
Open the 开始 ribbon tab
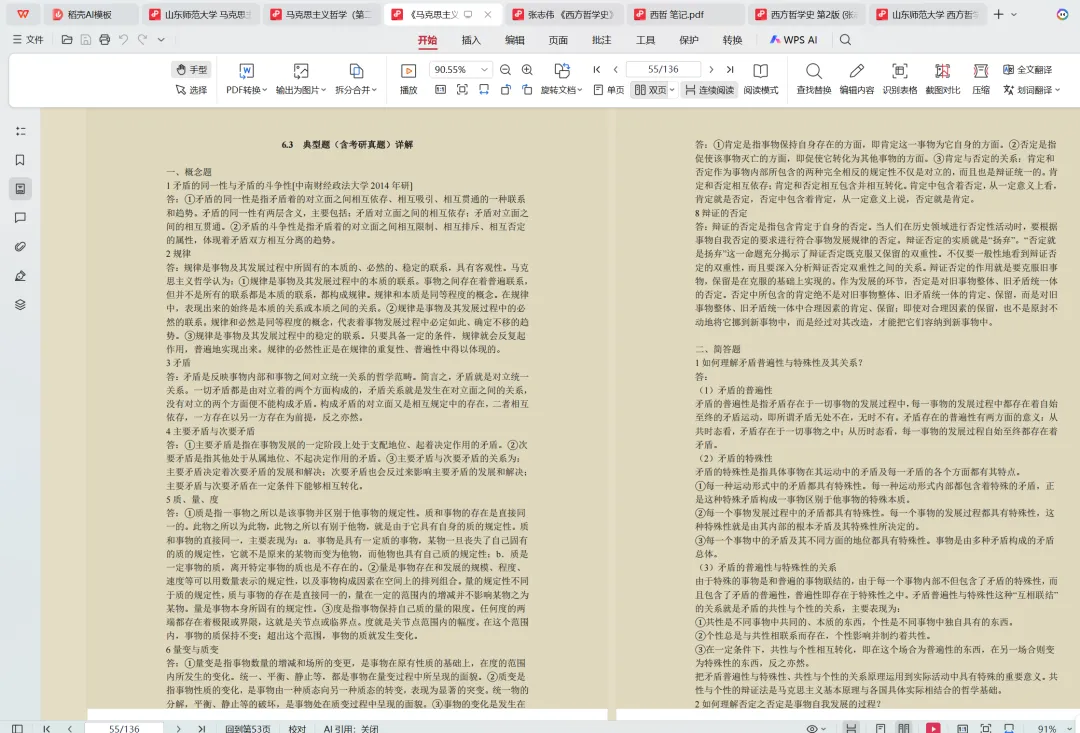point(427,40)
